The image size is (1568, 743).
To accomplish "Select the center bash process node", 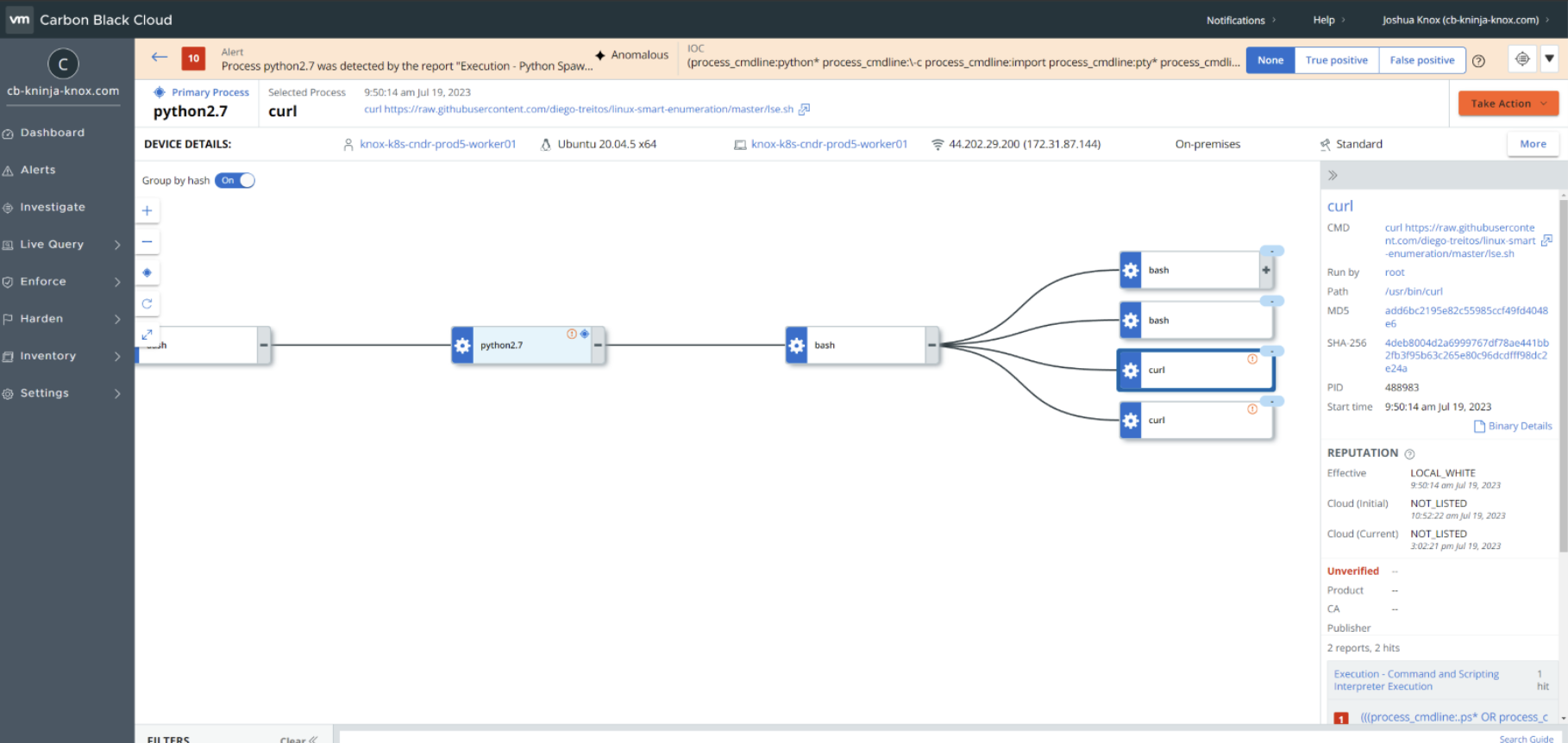I will (x=862, y=345).
